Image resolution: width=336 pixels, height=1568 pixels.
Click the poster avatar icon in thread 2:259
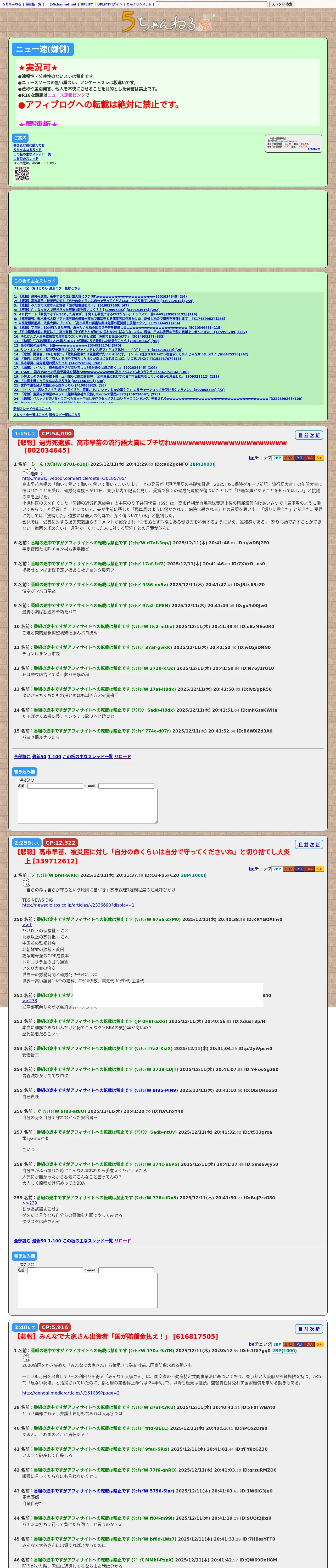[x=26, y=882]
